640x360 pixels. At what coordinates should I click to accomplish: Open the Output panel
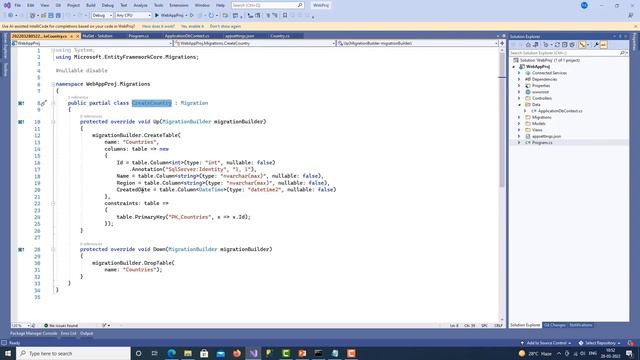tap(86, 333)
